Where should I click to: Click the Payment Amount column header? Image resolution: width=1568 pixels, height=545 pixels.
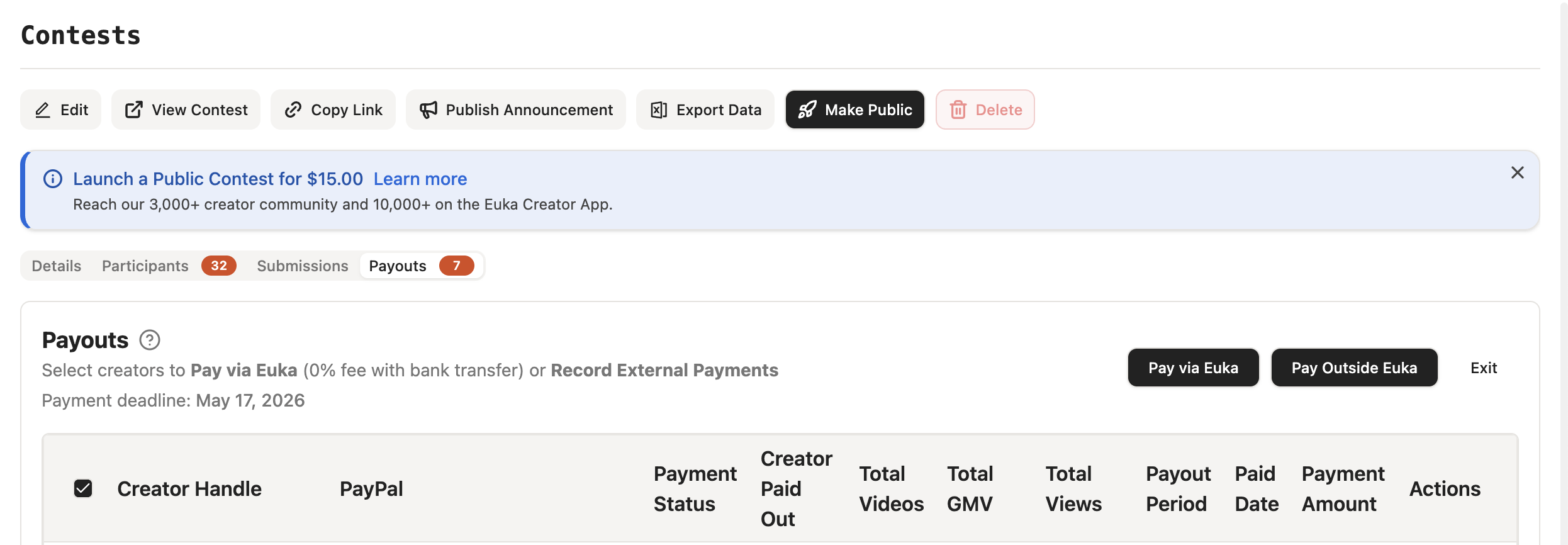[x=1343, y=489]
